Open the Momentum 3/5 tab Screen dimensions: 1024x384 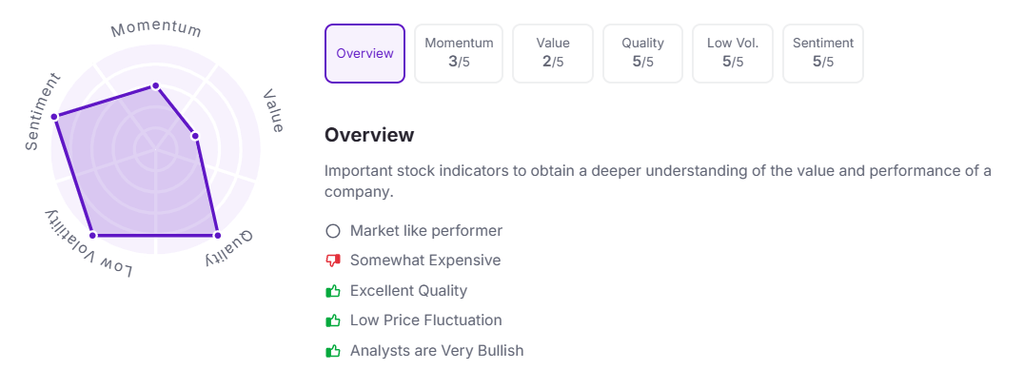point(458,54)
